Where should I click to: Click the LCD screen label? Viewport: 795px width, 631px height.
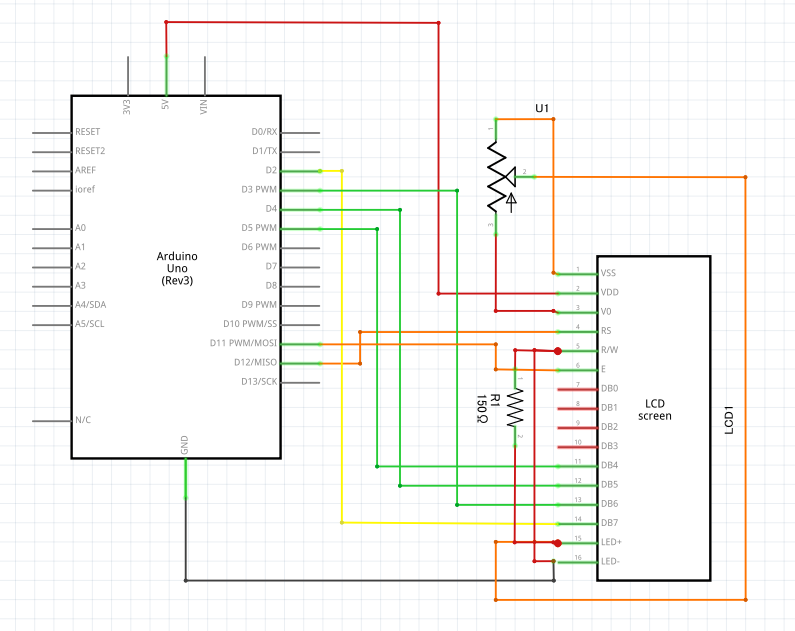655,410
